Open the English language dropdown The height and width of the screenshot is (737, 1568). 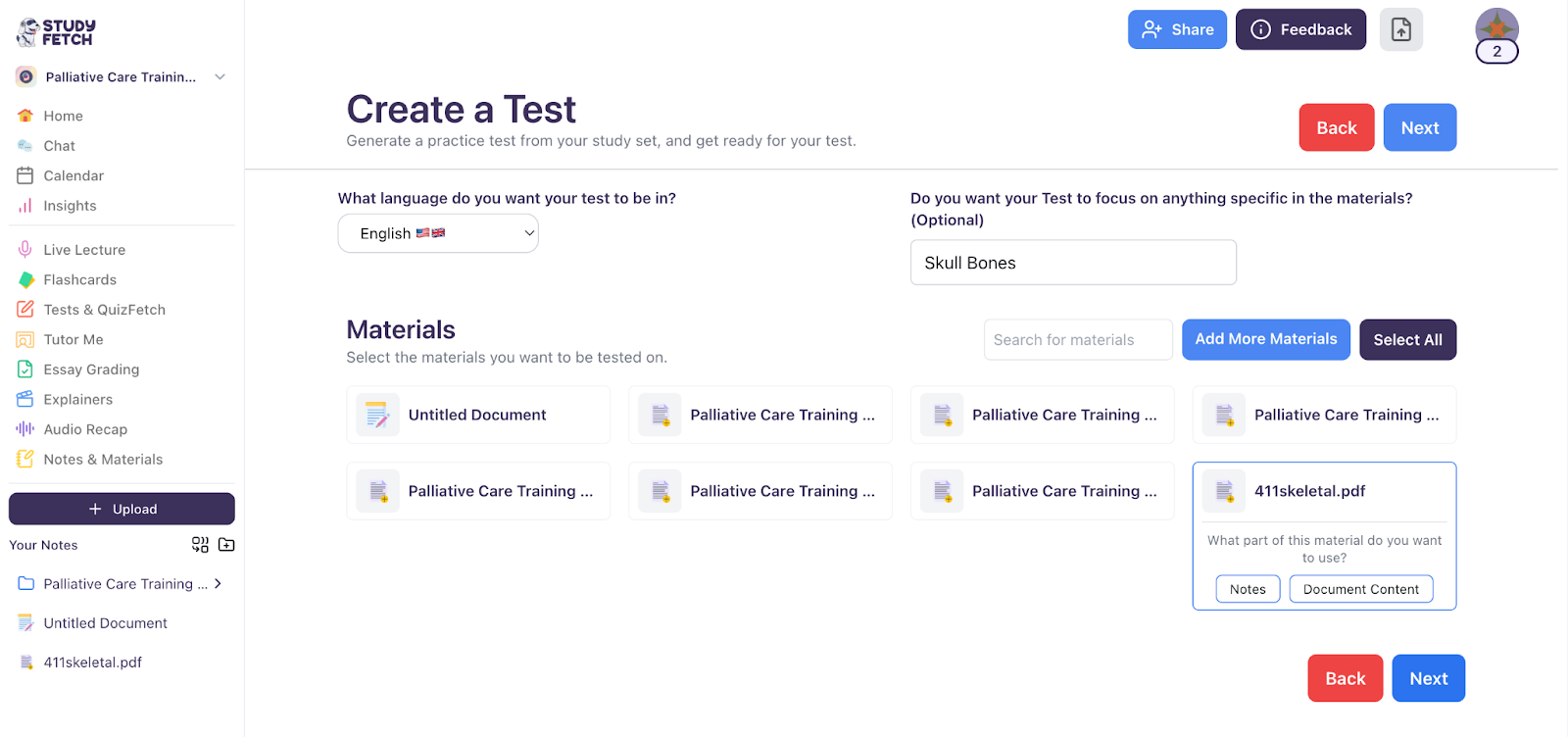(x=437, y=233)
